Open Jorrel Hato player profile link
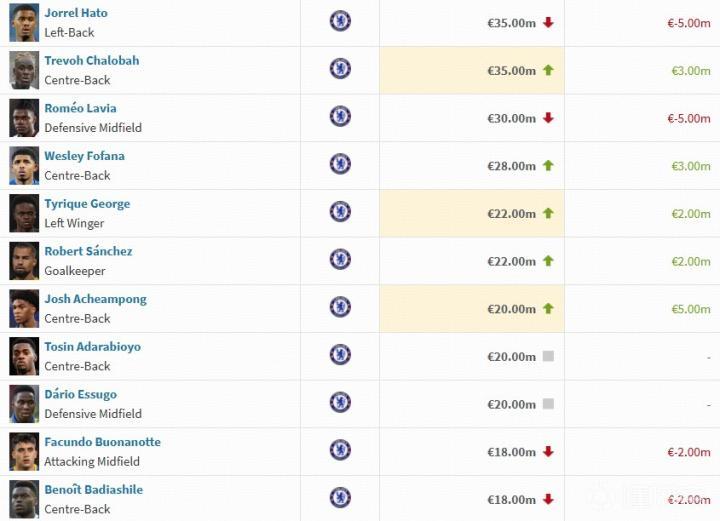The image size is (720, 521). [76, 13]
